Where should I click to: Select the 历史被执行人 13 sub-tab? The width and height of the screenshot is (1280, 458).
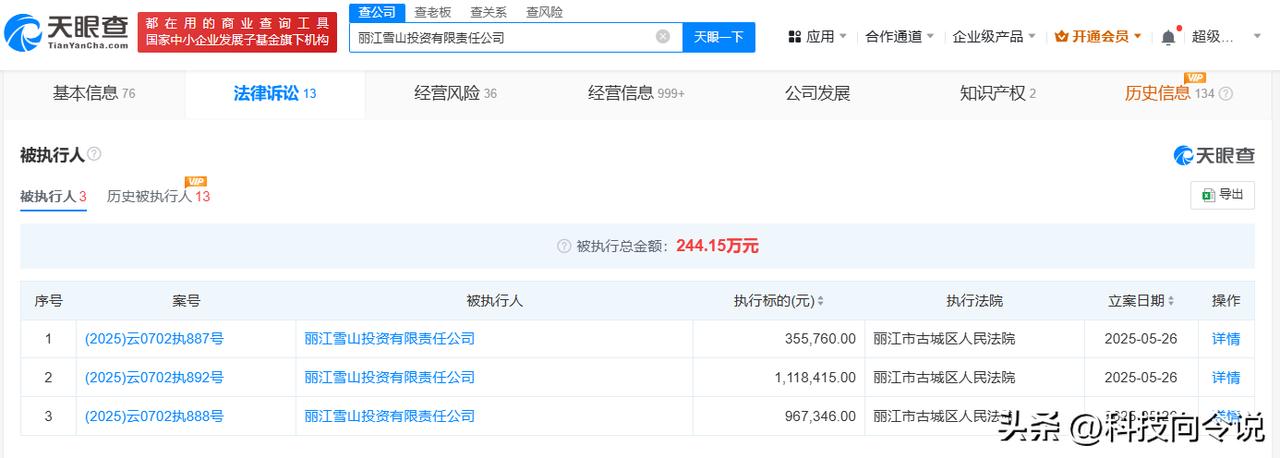tap(158, 197)
